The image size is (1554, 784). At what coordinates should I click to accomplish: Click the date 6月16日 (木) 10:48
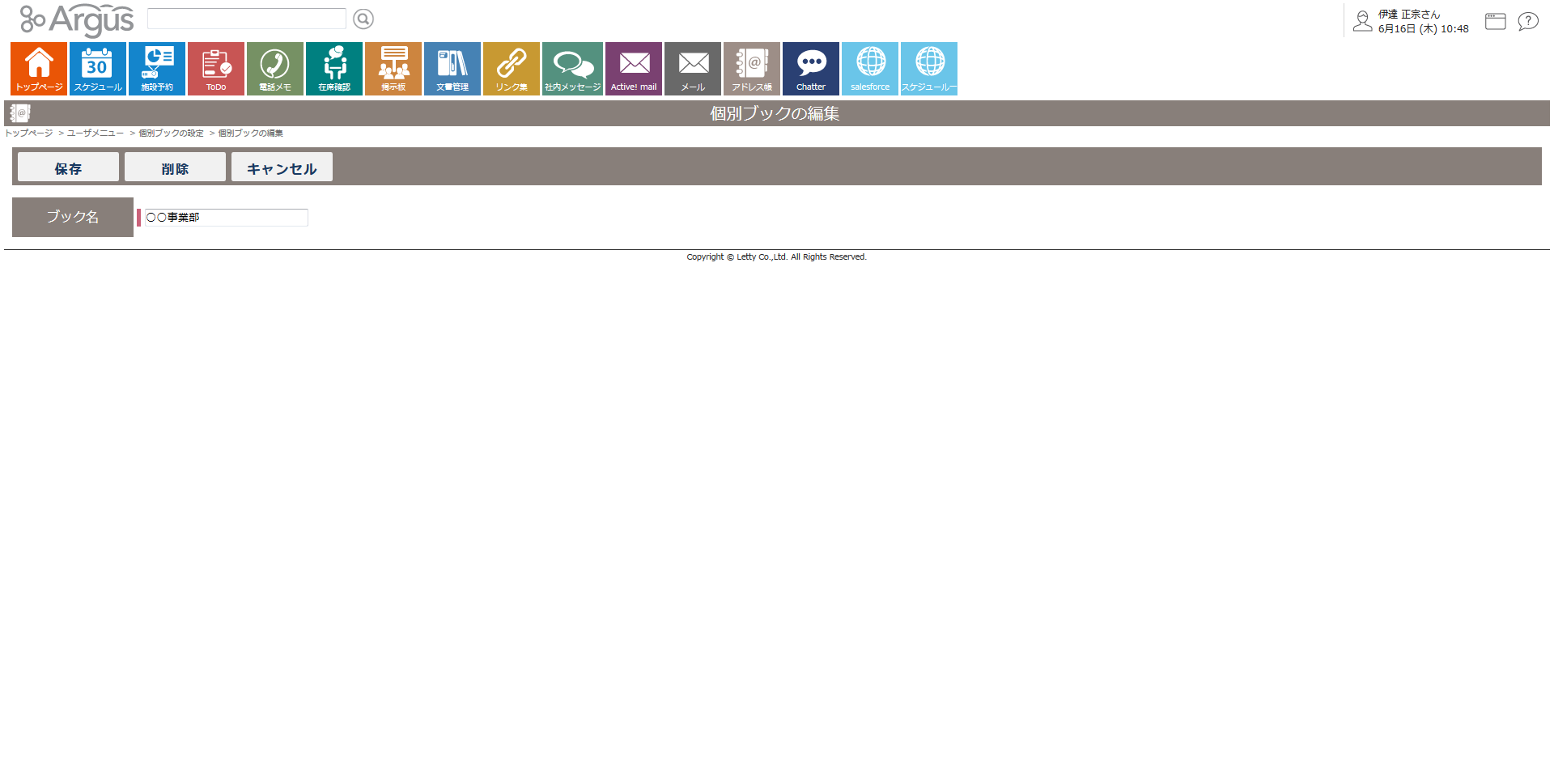point(1424,29)
